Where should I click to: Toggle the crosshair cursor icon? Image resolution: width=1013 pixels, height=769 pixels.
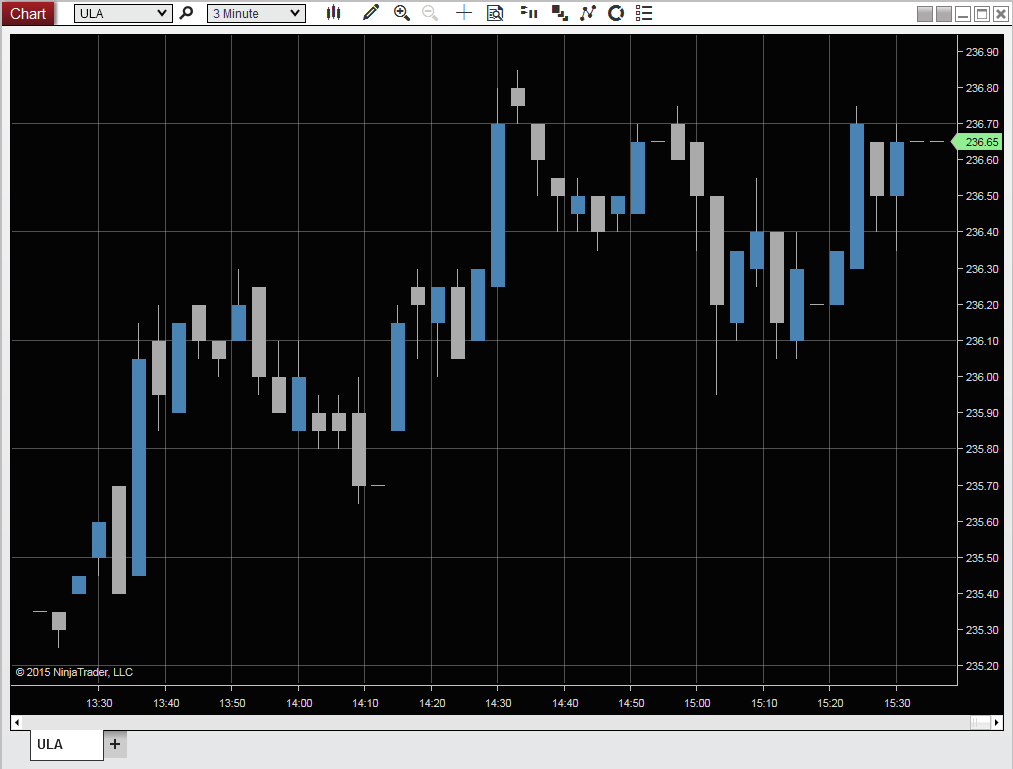(x=464, y=13)
